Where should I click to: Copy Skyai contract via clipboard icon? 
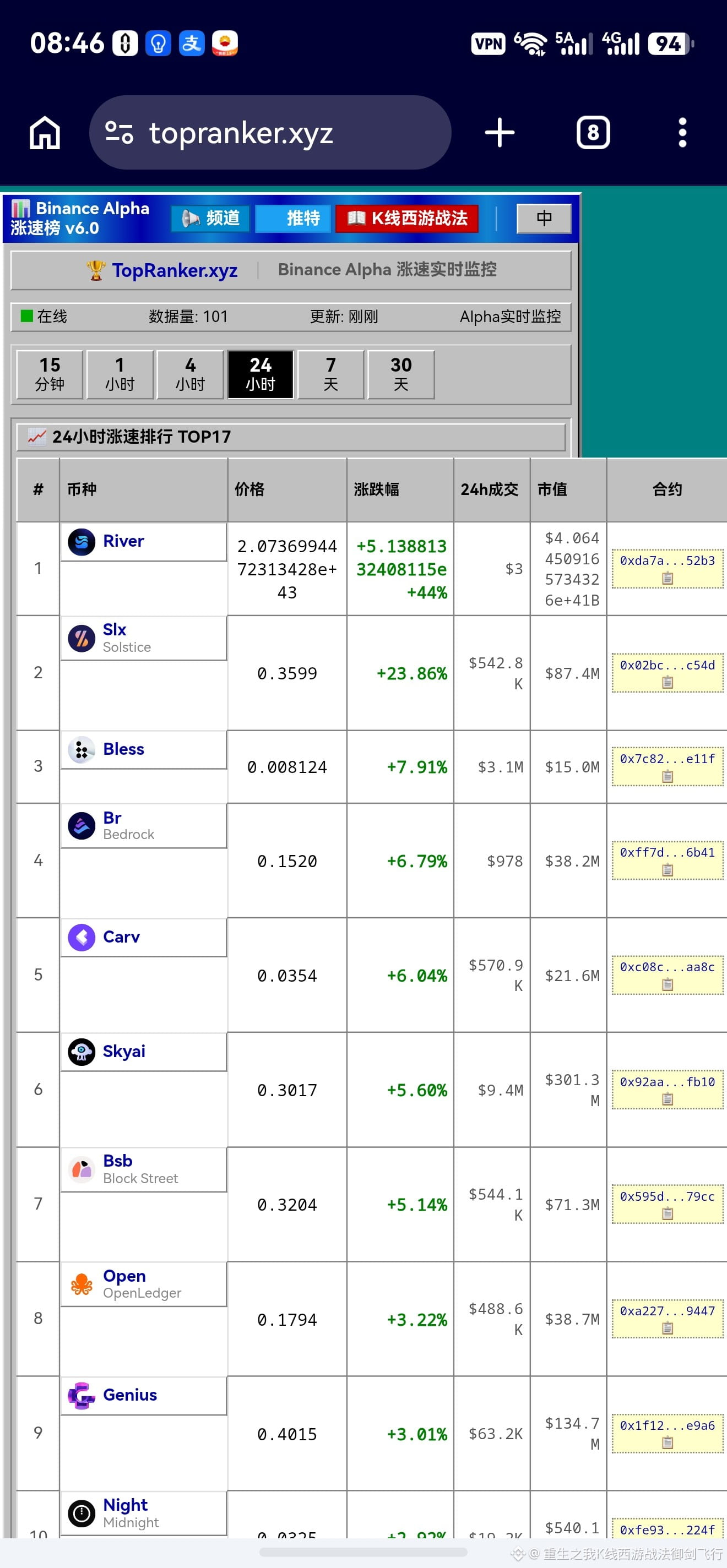point(668,1099)
